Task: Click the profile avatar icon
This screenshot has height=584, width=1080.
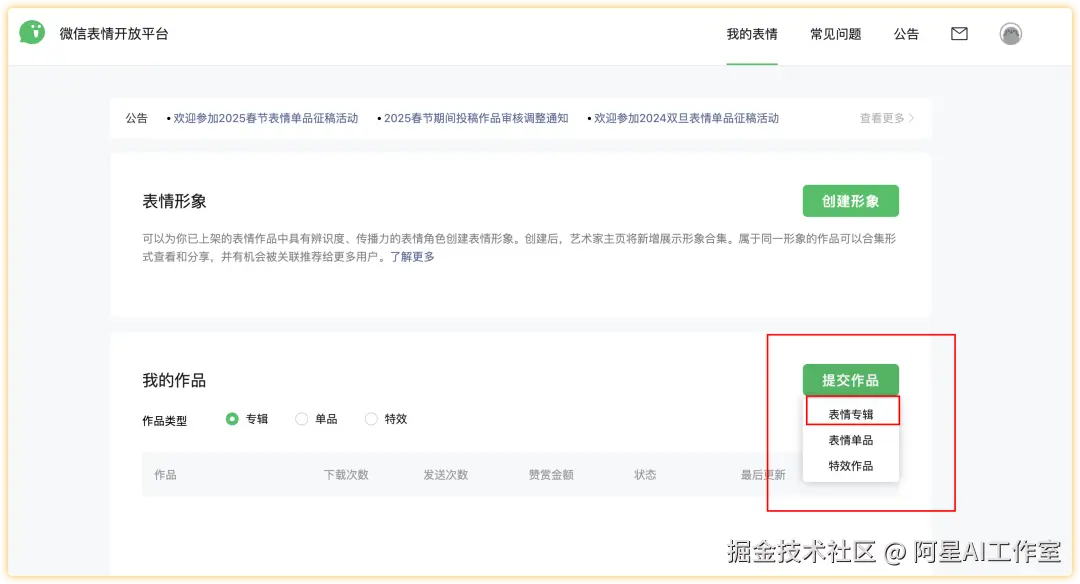Action: pyautogui.click(x=1010, y=33)
